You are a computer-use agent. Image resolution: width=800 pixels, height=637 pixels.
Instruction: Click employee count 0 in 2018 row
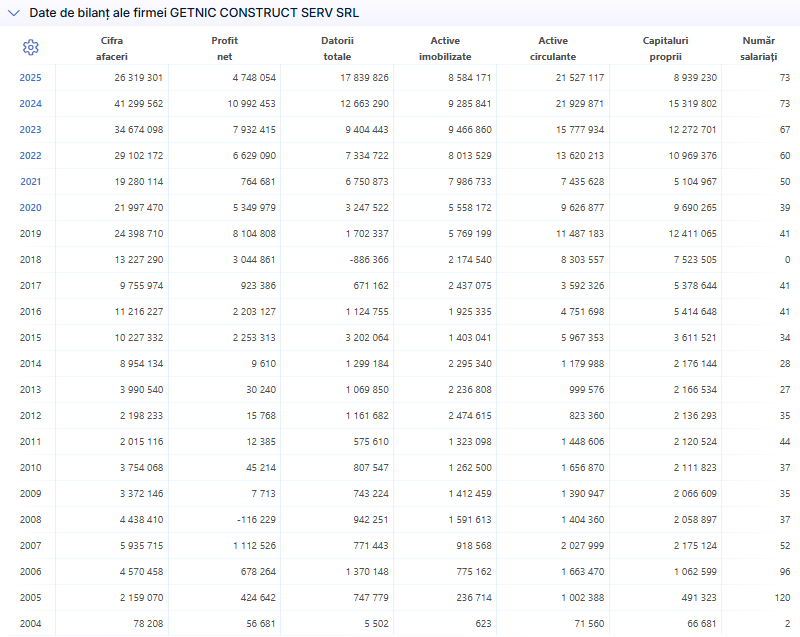787,260
